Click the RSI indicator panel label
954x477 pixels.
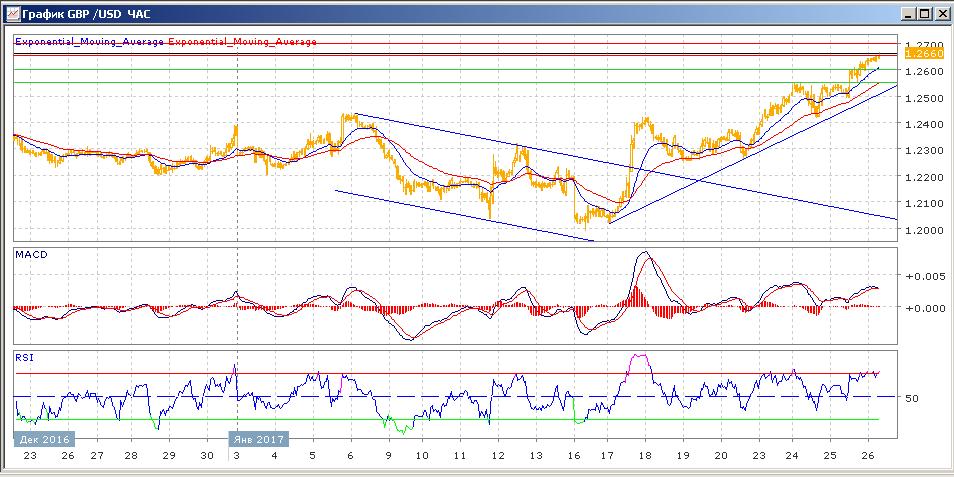tap(23, 356)
